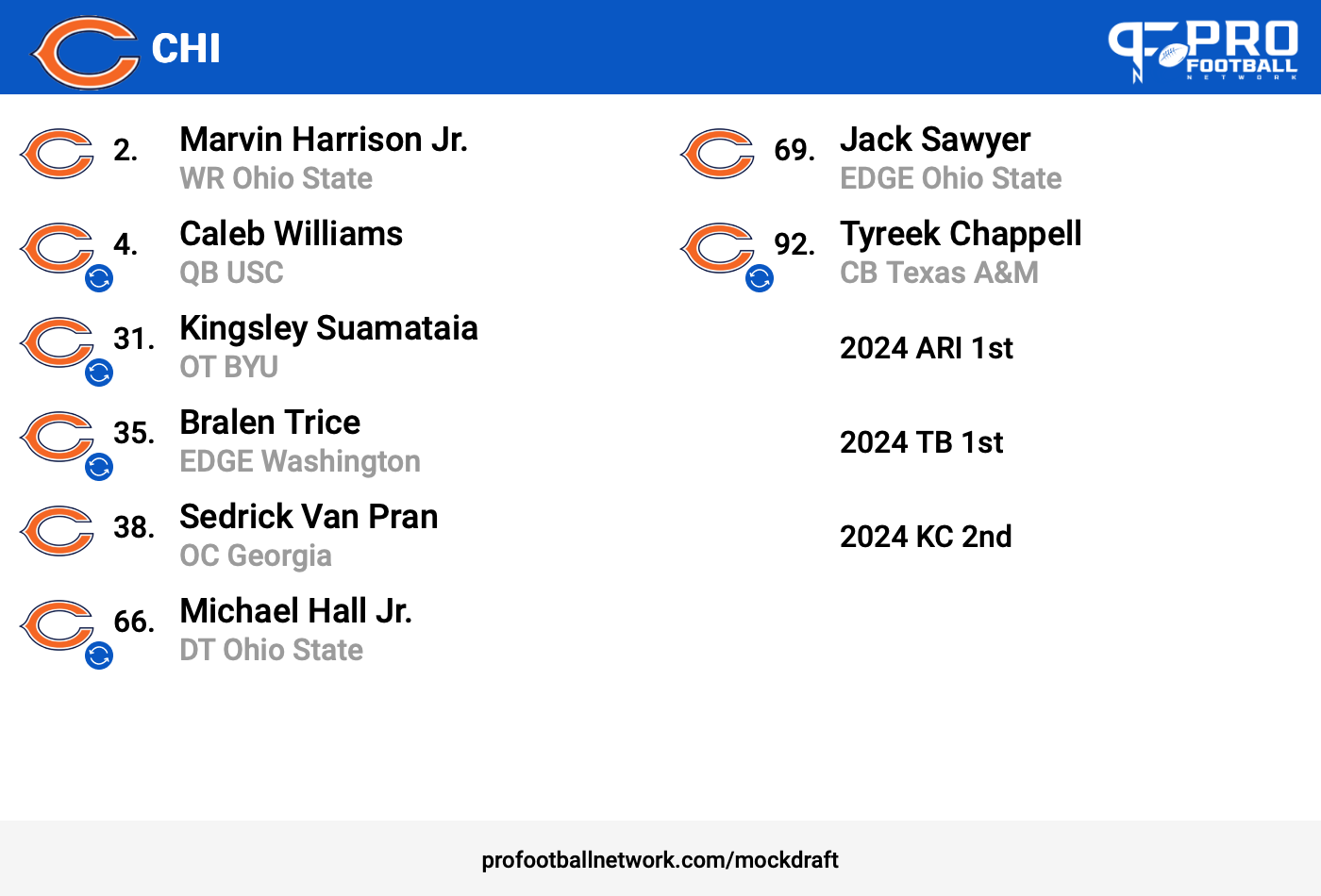Open the profootballnetwork.com/mockdraft link
Image resolution: width=1321 pixels, height=896 pixels.
point(660,860)
